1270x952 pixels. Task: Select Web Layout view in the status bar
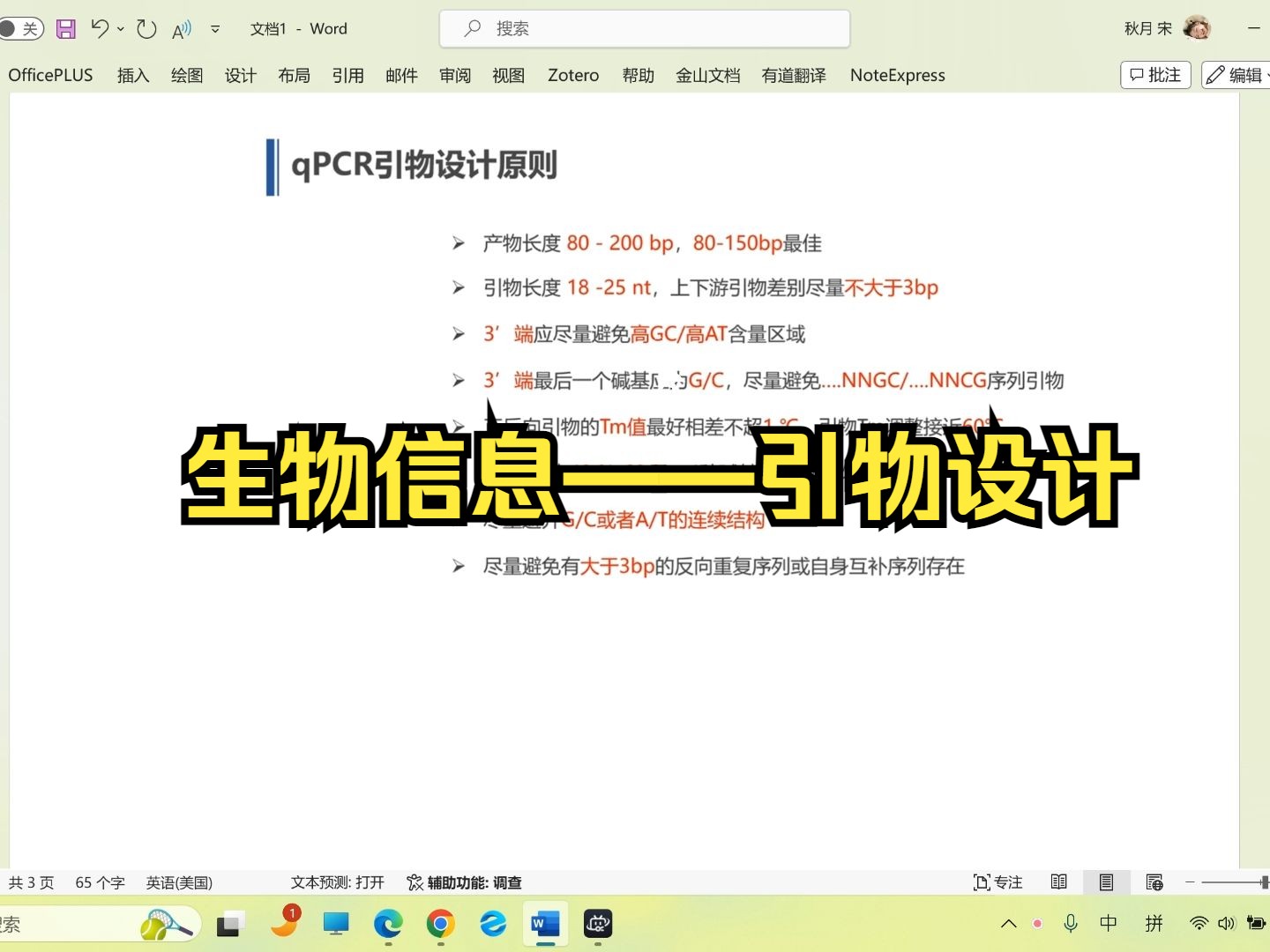pos(1154,881)
